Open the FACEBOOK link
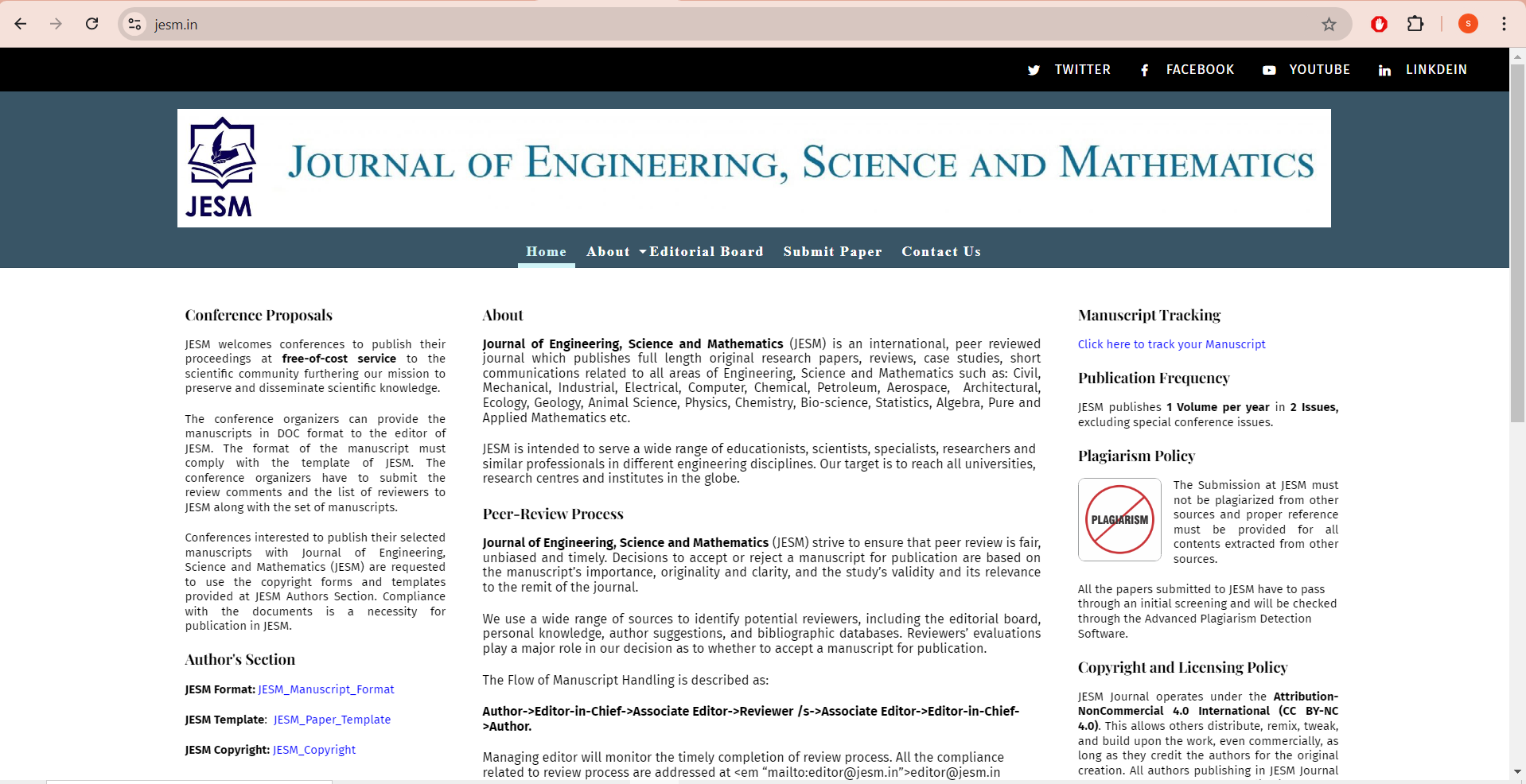This screenshot has height=784, width=1526. tap(1200, 70)
